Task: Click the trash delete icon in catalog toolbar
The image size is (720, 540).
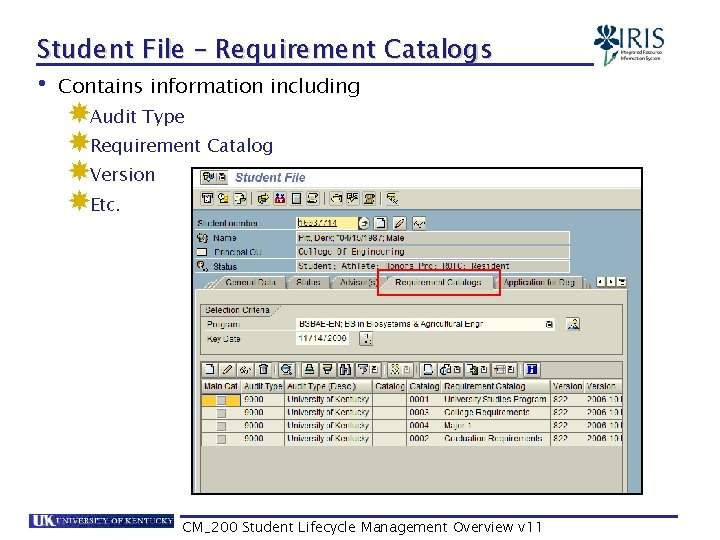Action: click(x=263, y=369)
